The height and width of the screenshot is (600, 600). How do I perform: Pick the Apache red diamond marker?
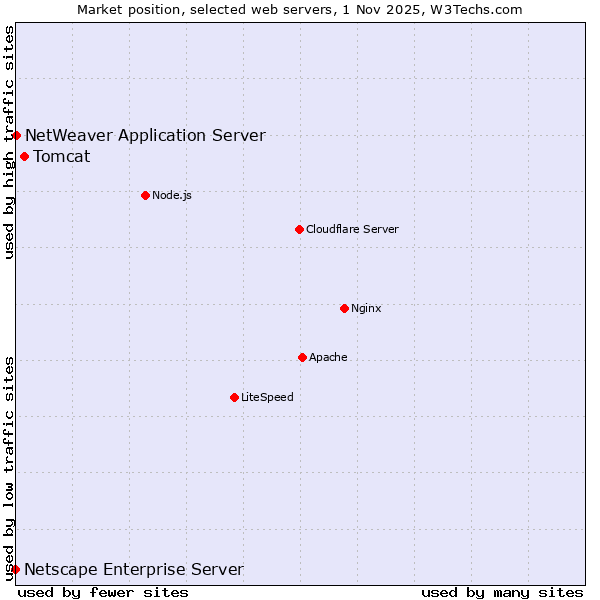point(302,357)
